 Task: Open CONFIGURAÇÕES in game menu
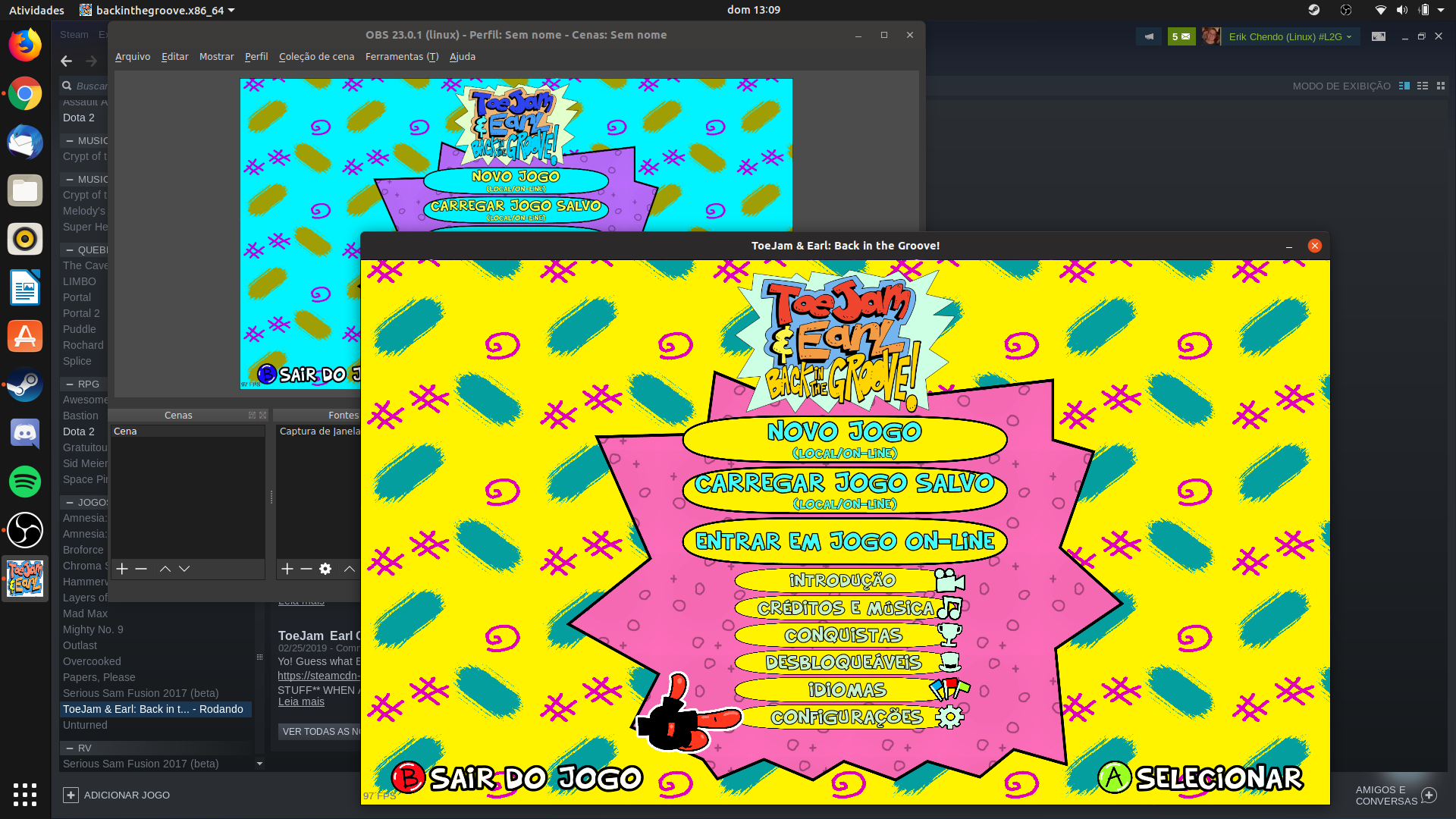coord(849,717)
